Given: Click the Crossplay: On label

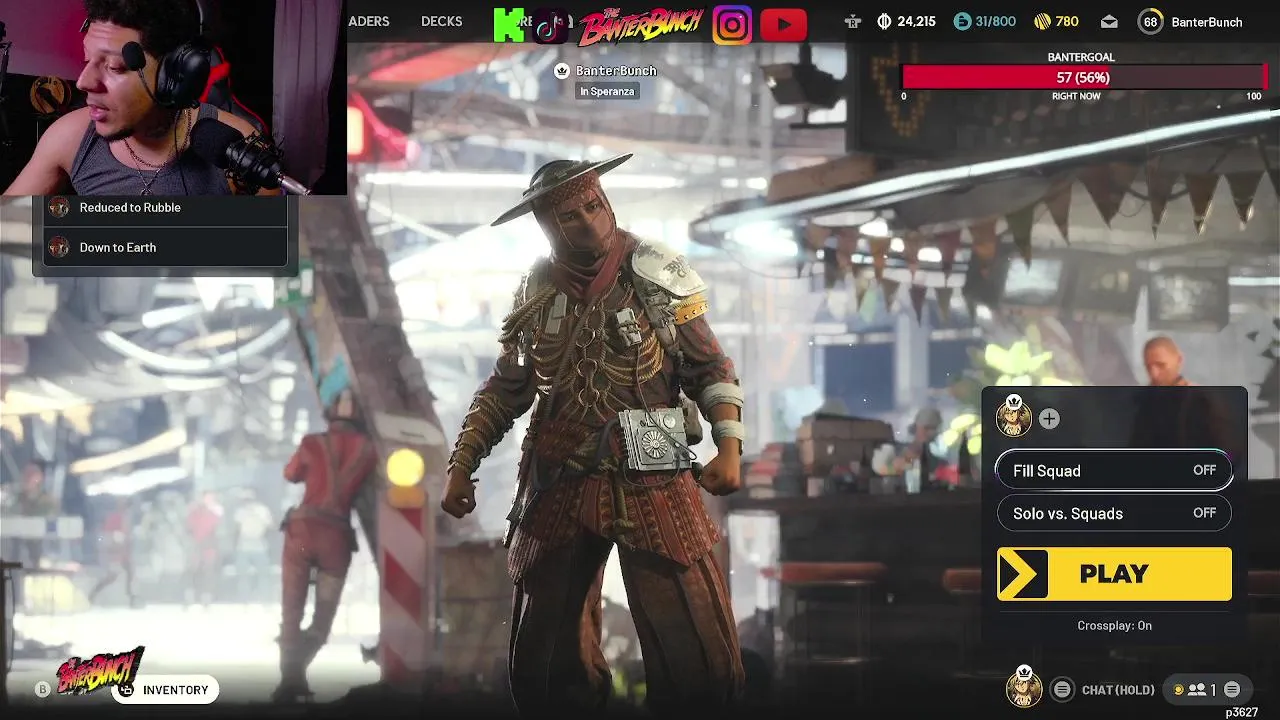Looking at the screenshot, I should [x=1114, y=626].
